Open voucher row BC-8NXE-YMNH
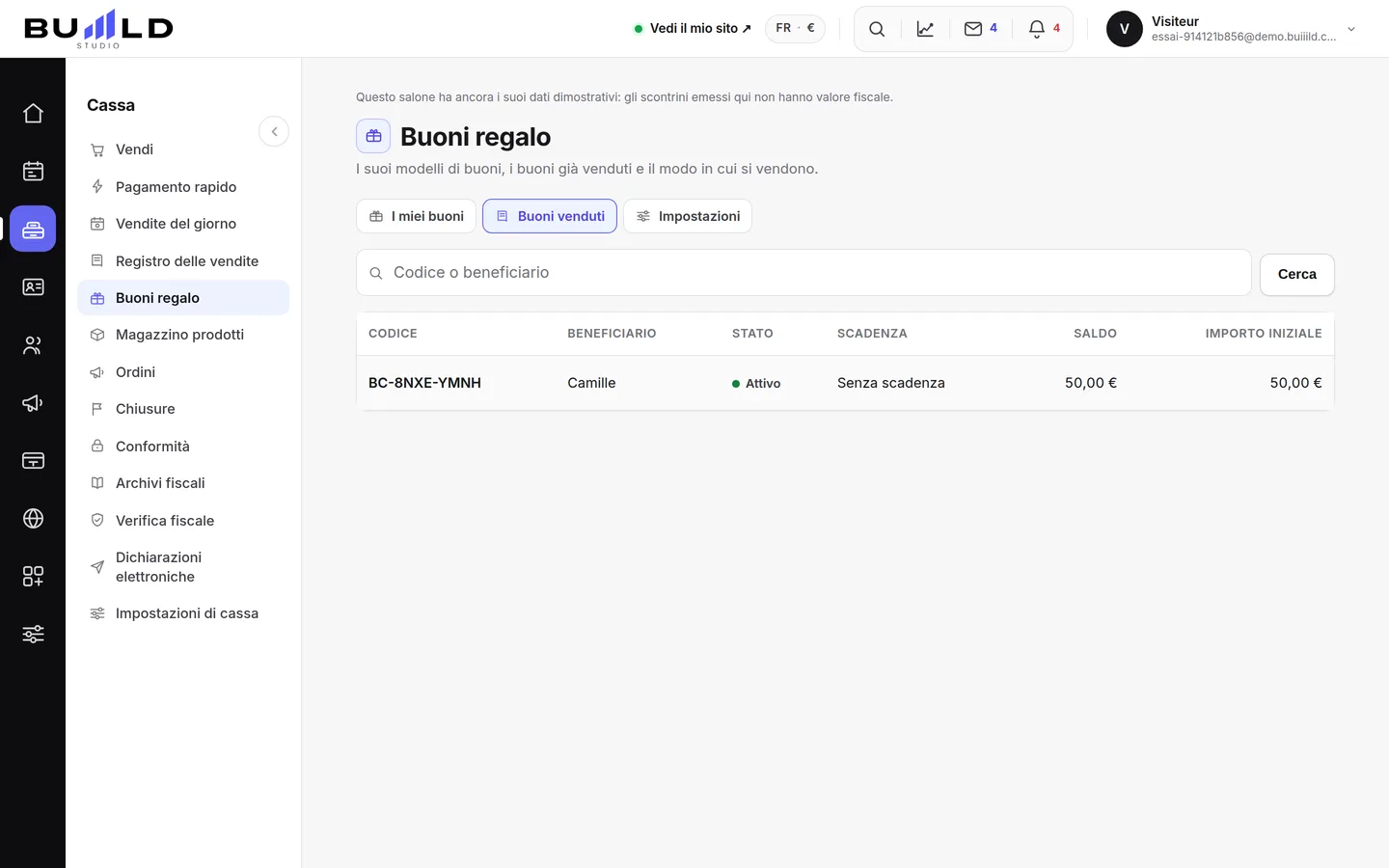 point(845,383)
